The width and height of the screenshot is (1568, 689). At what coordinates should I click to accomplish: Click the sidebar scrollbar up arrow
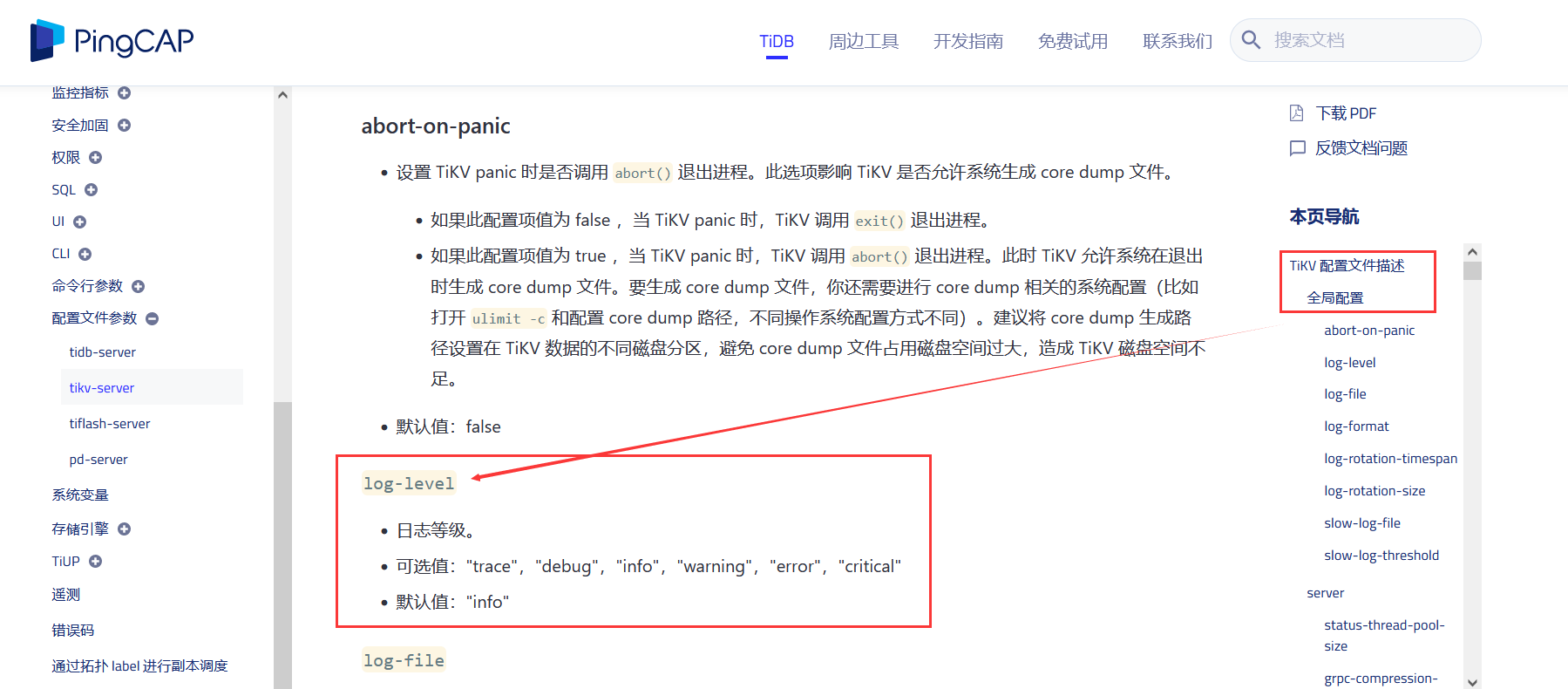click(282, 95)
